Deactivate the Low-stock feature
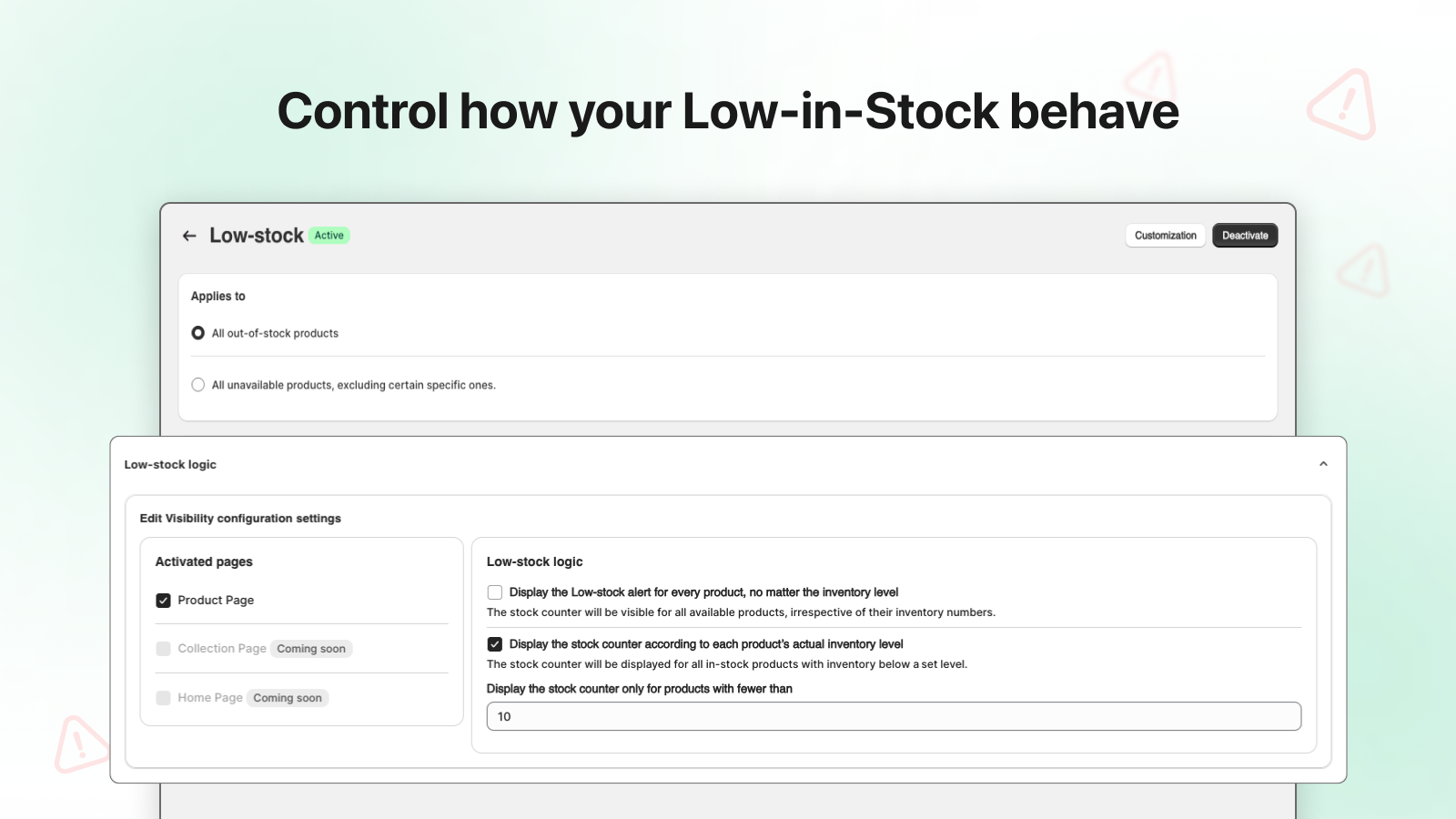1456x819 pixels. coord(1245,236)
